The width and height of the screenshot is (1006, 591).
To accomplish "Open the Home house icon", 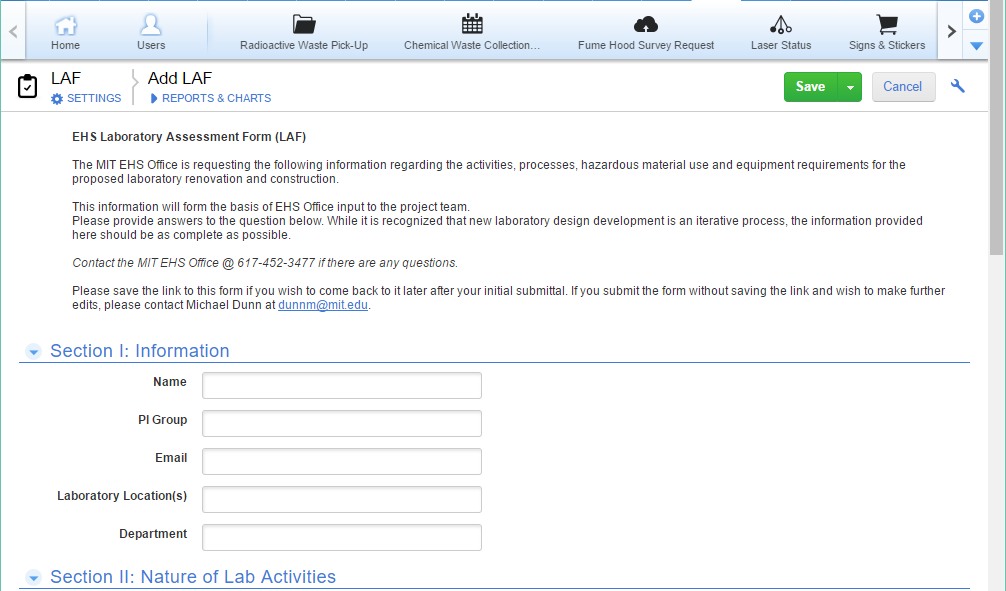I will 65,25.
